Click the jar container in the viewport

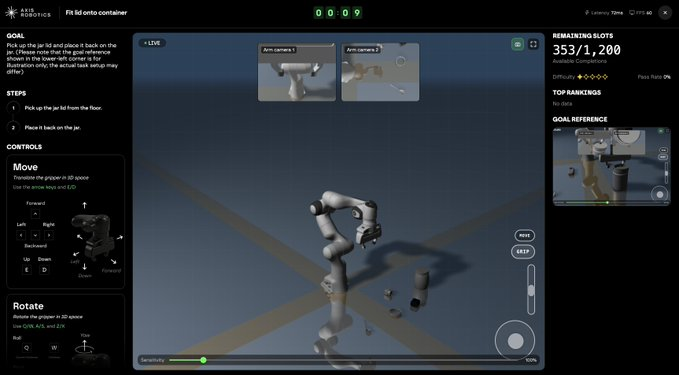click(x=421, y=278)
